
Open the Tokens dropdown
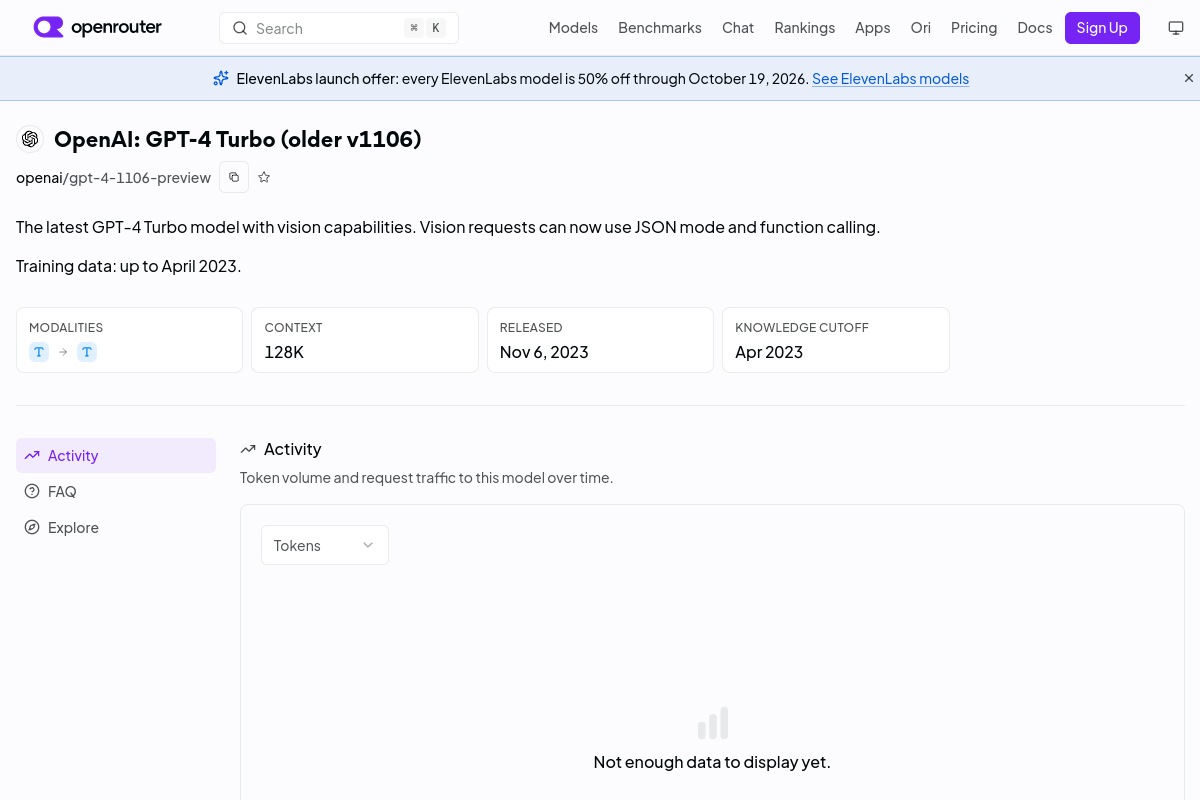click(325, 545)
